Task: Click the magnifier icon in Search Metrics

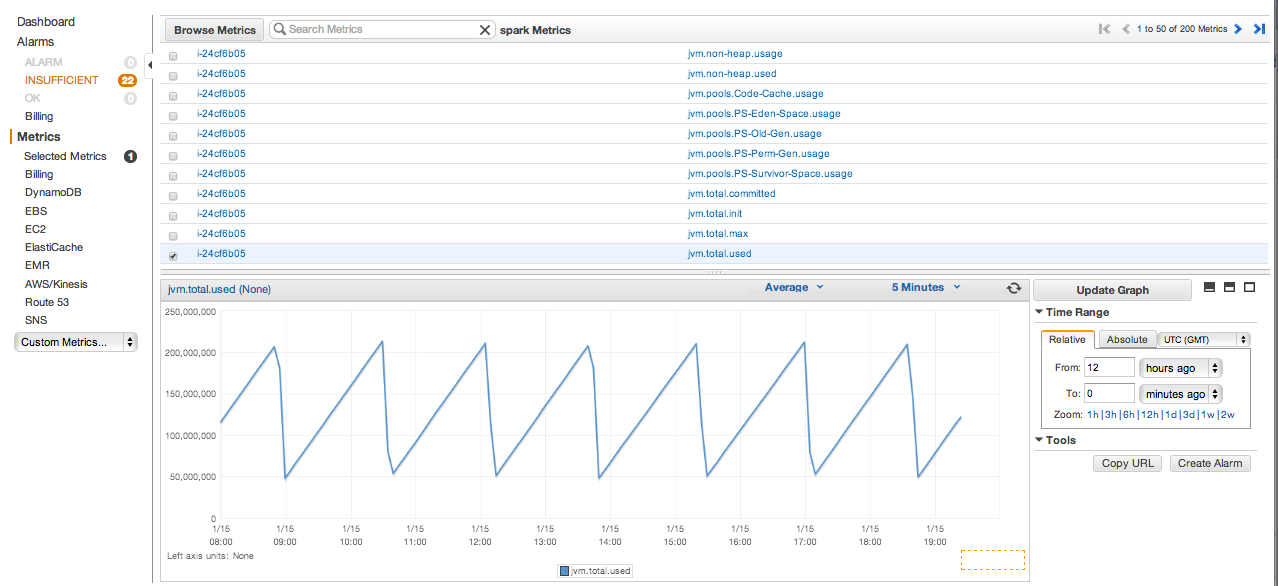Action: pos(280,30)
